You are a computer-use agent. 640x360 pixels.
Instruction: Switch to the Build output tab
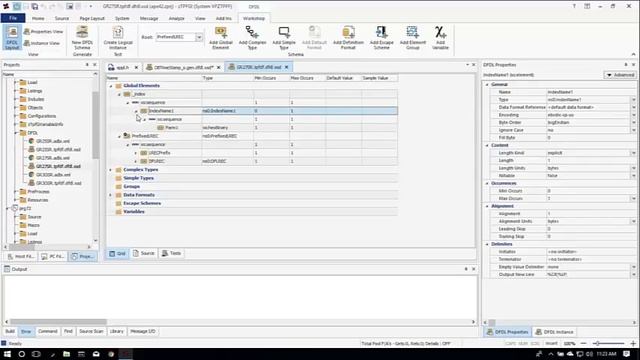(10, 331)
